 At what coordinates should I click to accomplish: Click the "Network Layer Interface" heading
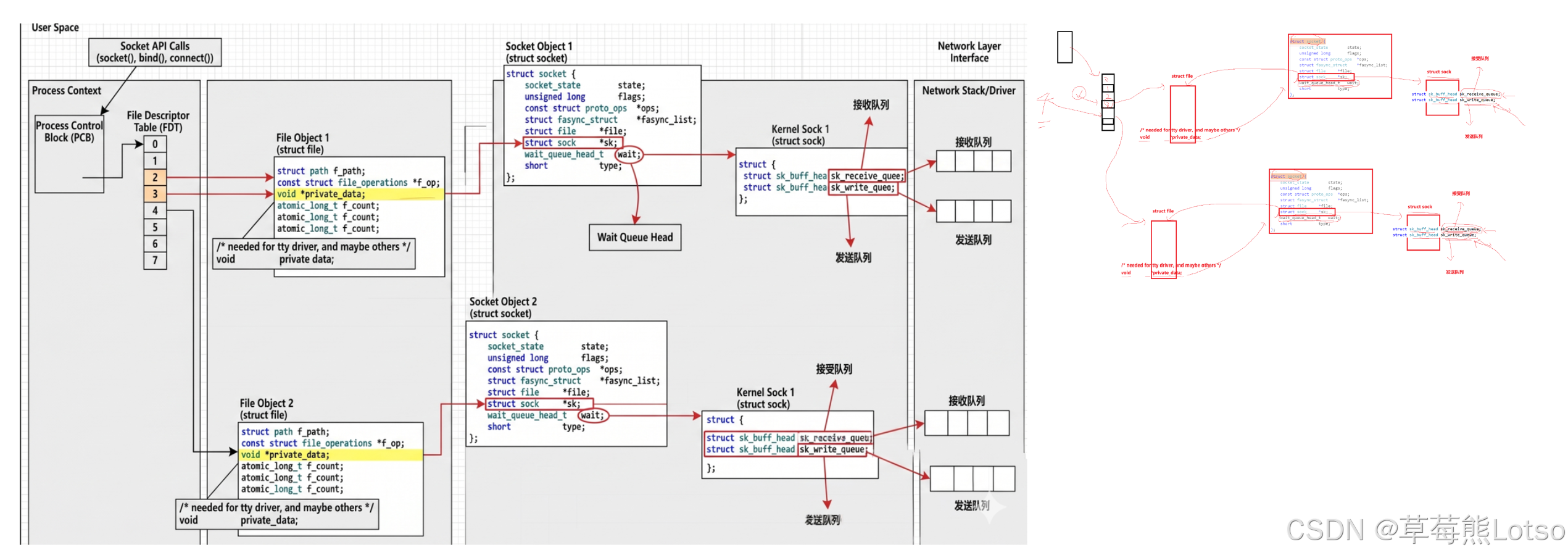click(x=969, y=52)
